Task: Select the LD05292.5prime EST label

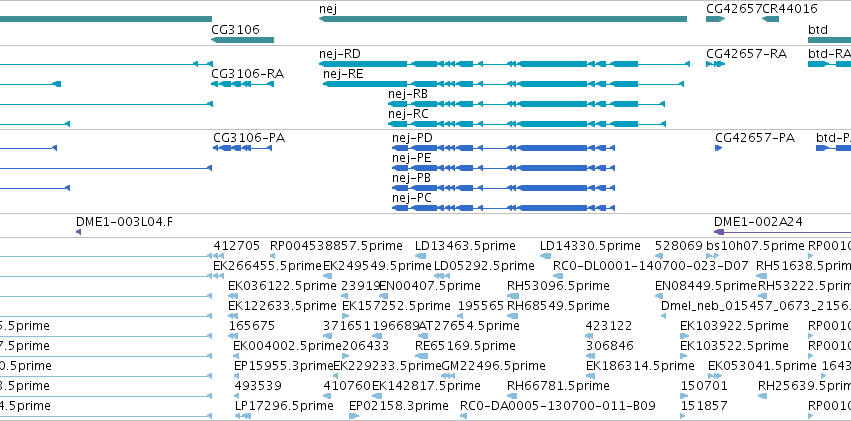Action: tap(484, 266)
